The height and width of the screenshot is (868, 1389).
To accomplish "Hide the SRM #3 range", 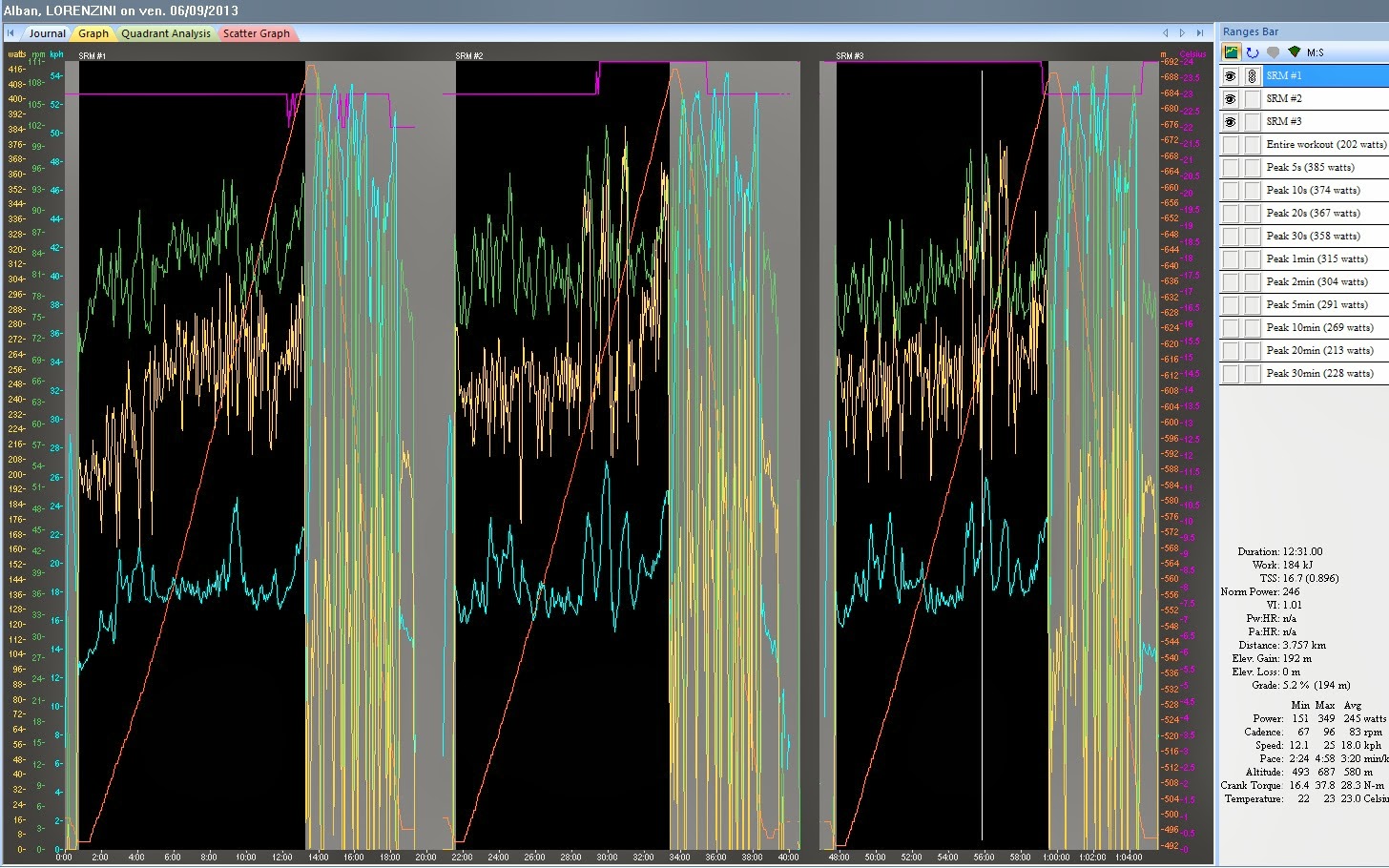I will [1231, 121].
